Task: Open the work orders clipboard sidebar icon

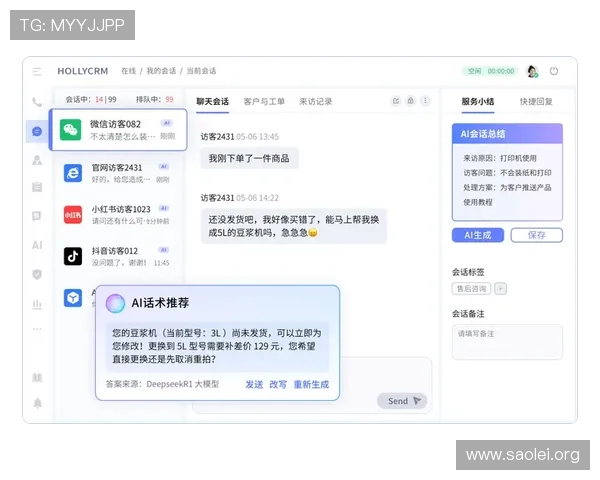Action: coord(37,187)
